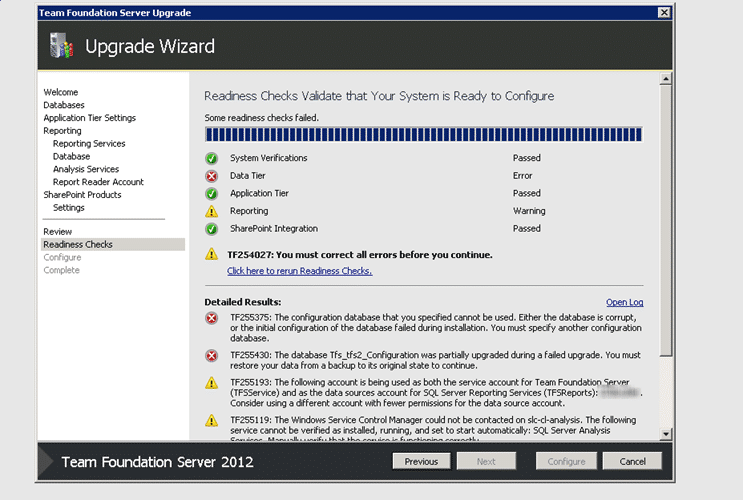The height and width of the screenshot is (500, 743).
Task: Open Reporting Services sub-step
Action: point(89,143)
